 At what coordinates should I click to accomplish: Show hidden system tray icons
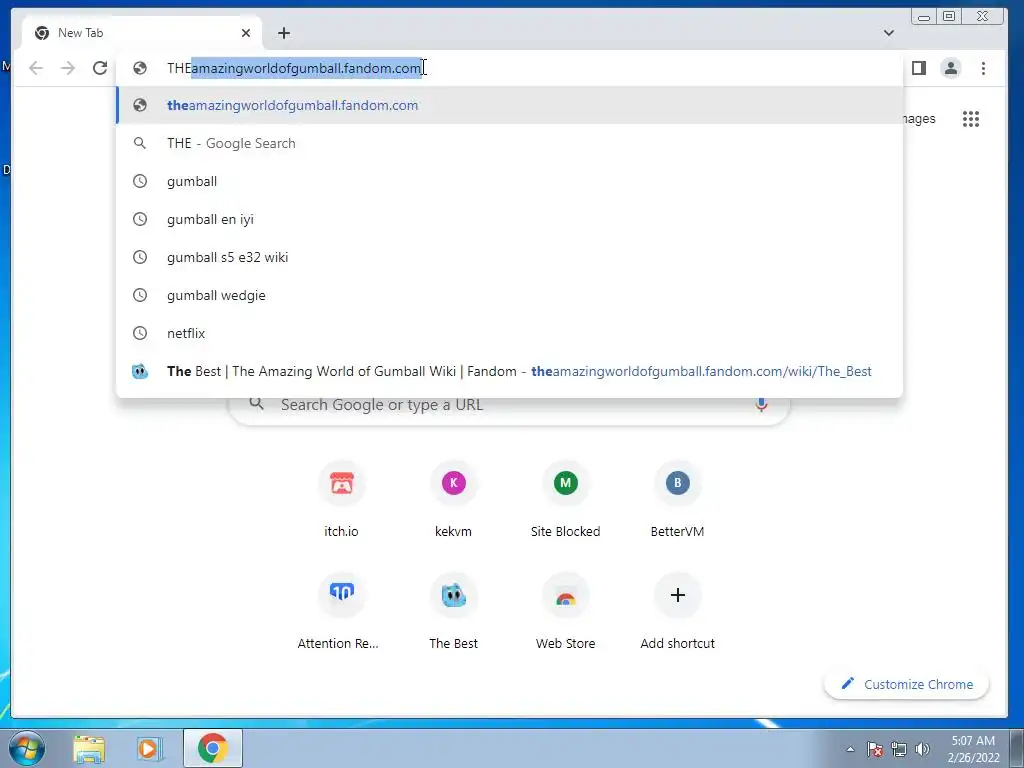pos(850,749)
